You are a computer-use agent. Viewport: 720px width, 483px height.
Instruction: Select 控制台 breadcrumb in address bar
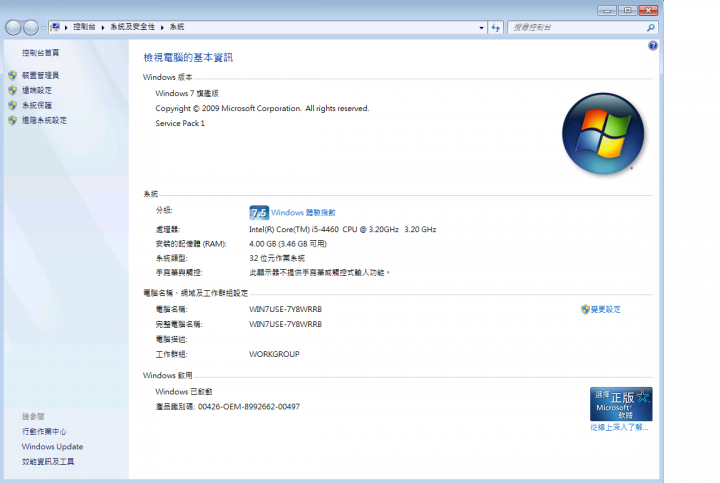click(x=84, y=27)
